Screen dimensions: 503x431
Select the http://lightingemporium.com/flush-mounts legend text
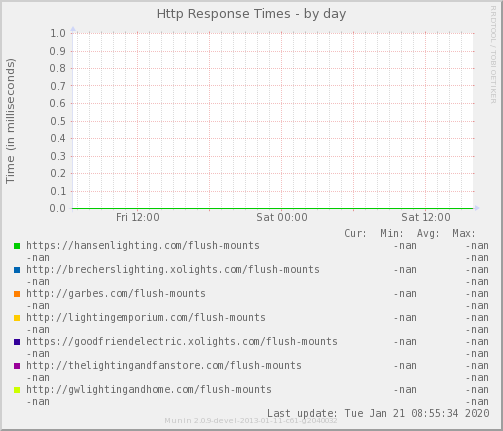tap(146, 318)
